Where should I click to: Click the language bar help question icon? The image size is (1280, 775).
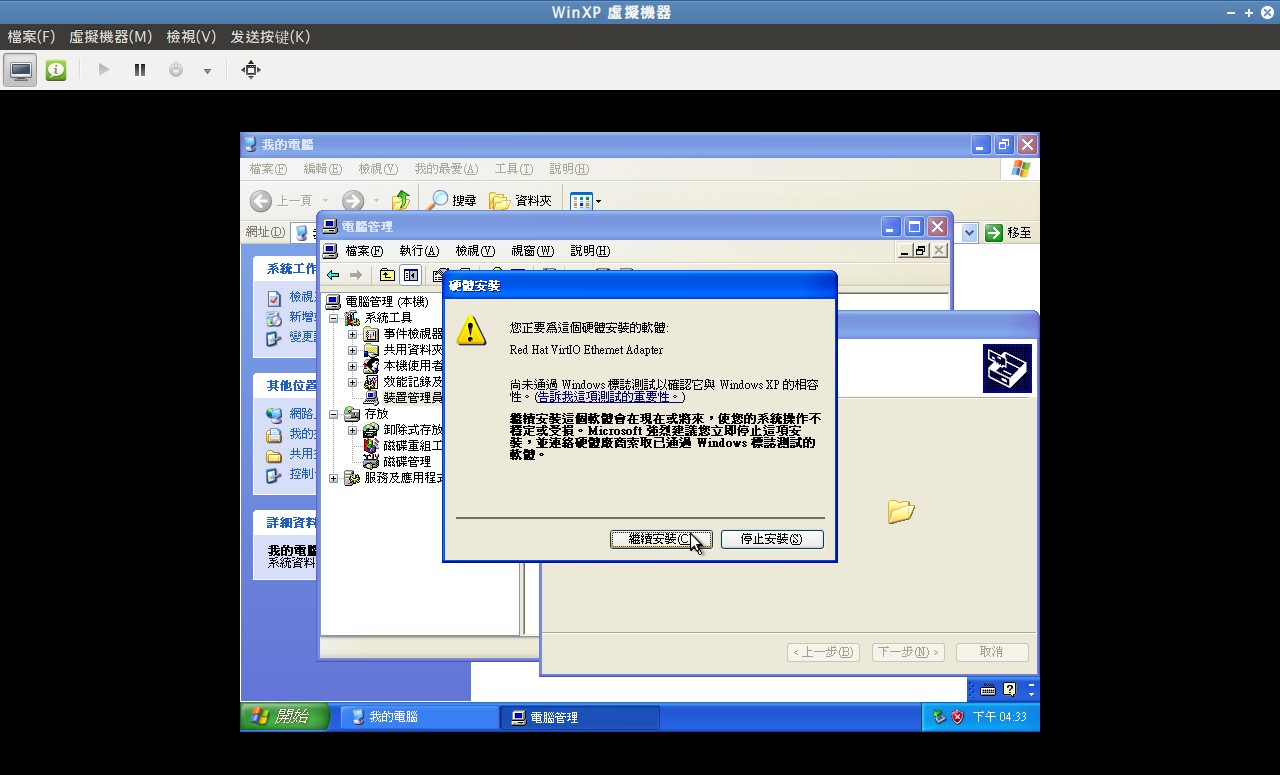[1010, 690]
